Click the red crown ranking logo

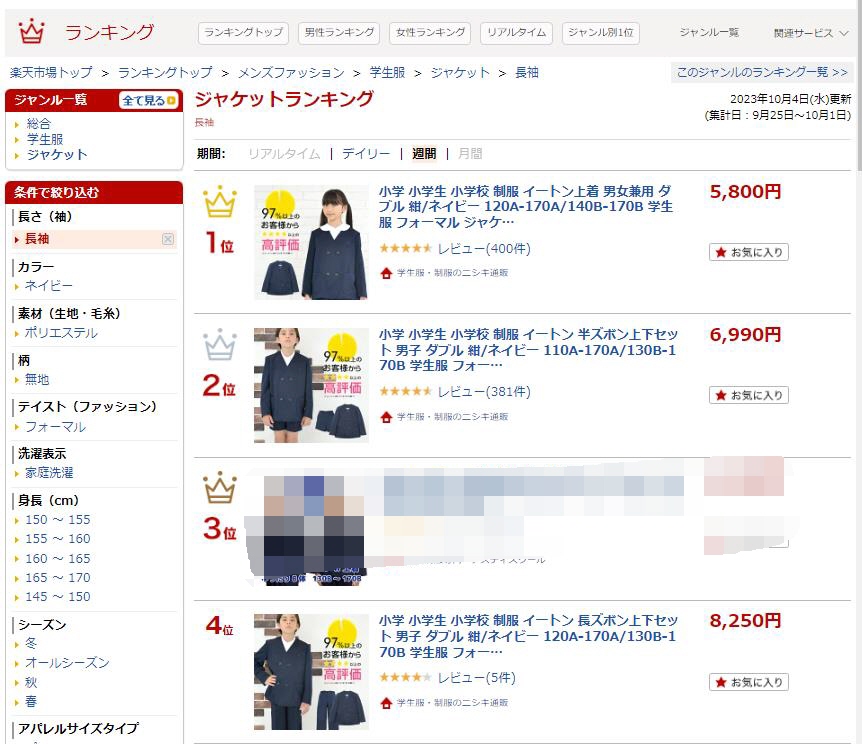point(31,31)
